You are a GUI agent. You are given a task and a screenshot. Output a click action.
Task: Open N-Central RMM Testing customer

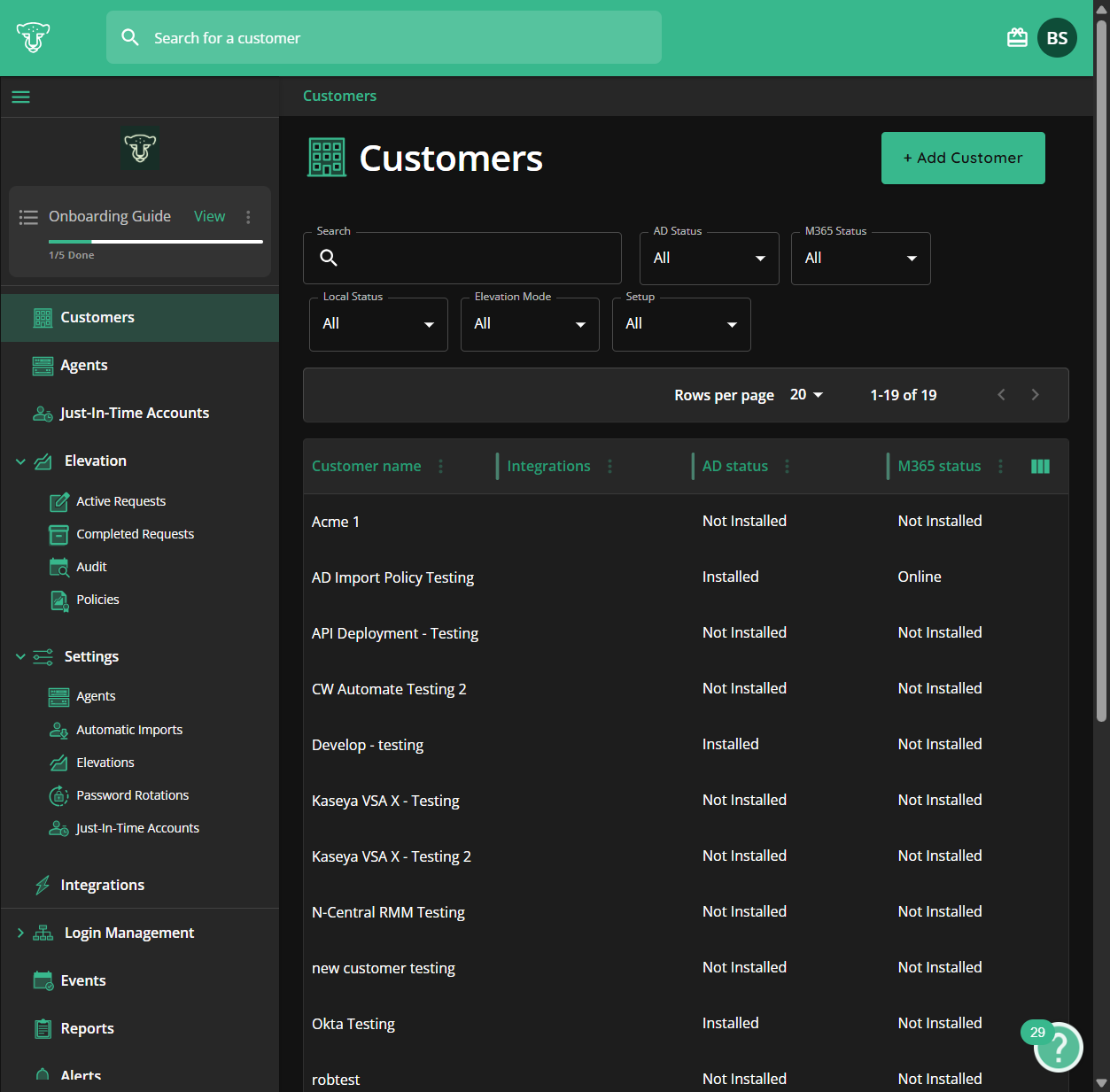point(686,912)
